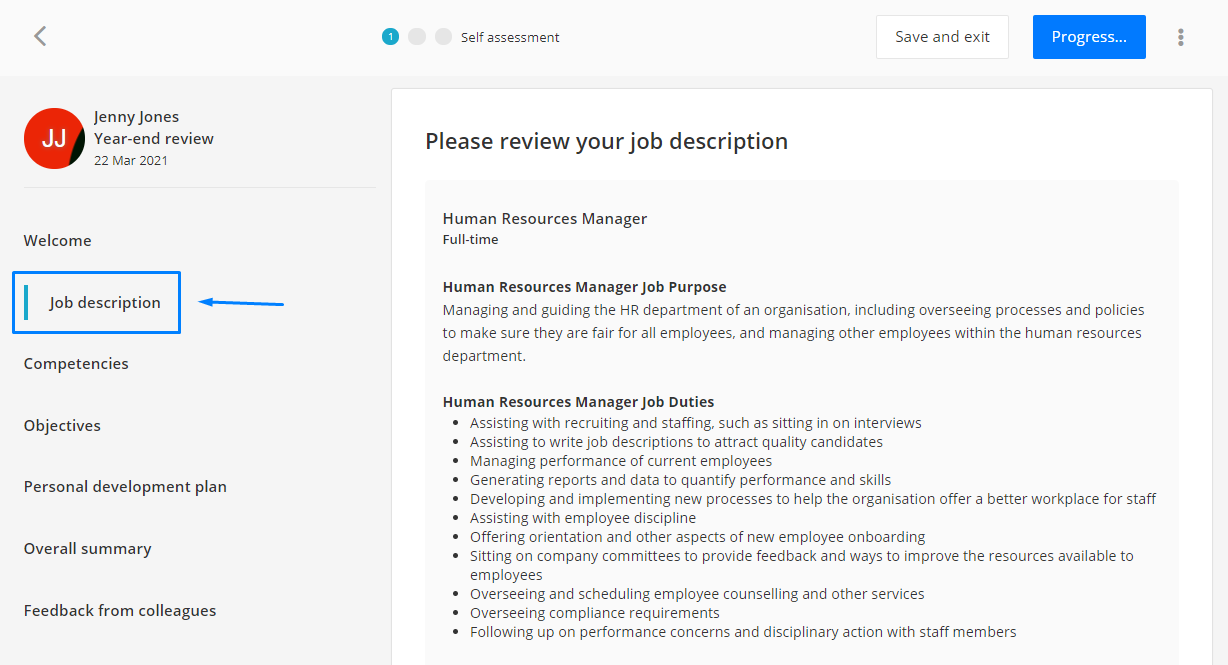The image size is (1228, 665).
Task: Click 'Please review your job description' heading
Action: 607,142
